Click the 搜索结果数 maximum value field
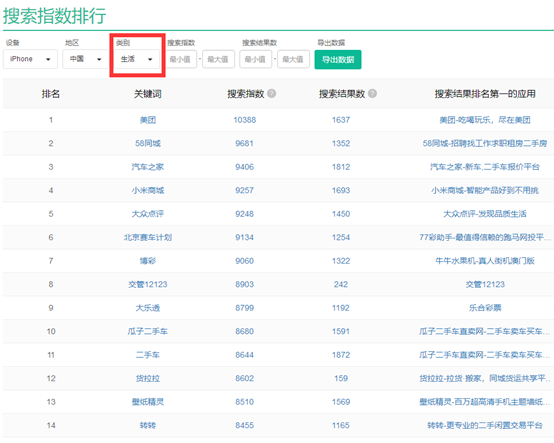Viewport: 554px width, 443px height. coord(293,59)
